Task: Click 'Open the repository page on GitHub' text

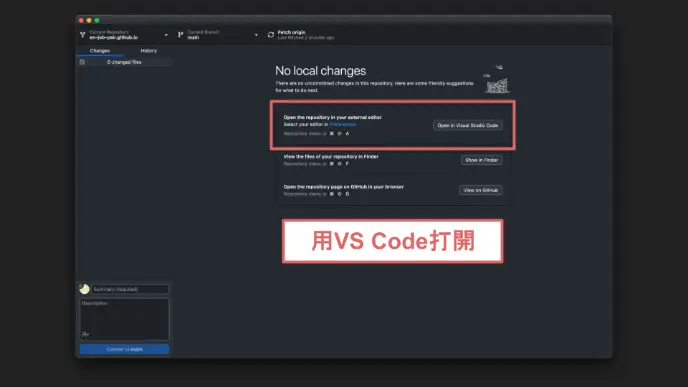Action: click(344, 187)
